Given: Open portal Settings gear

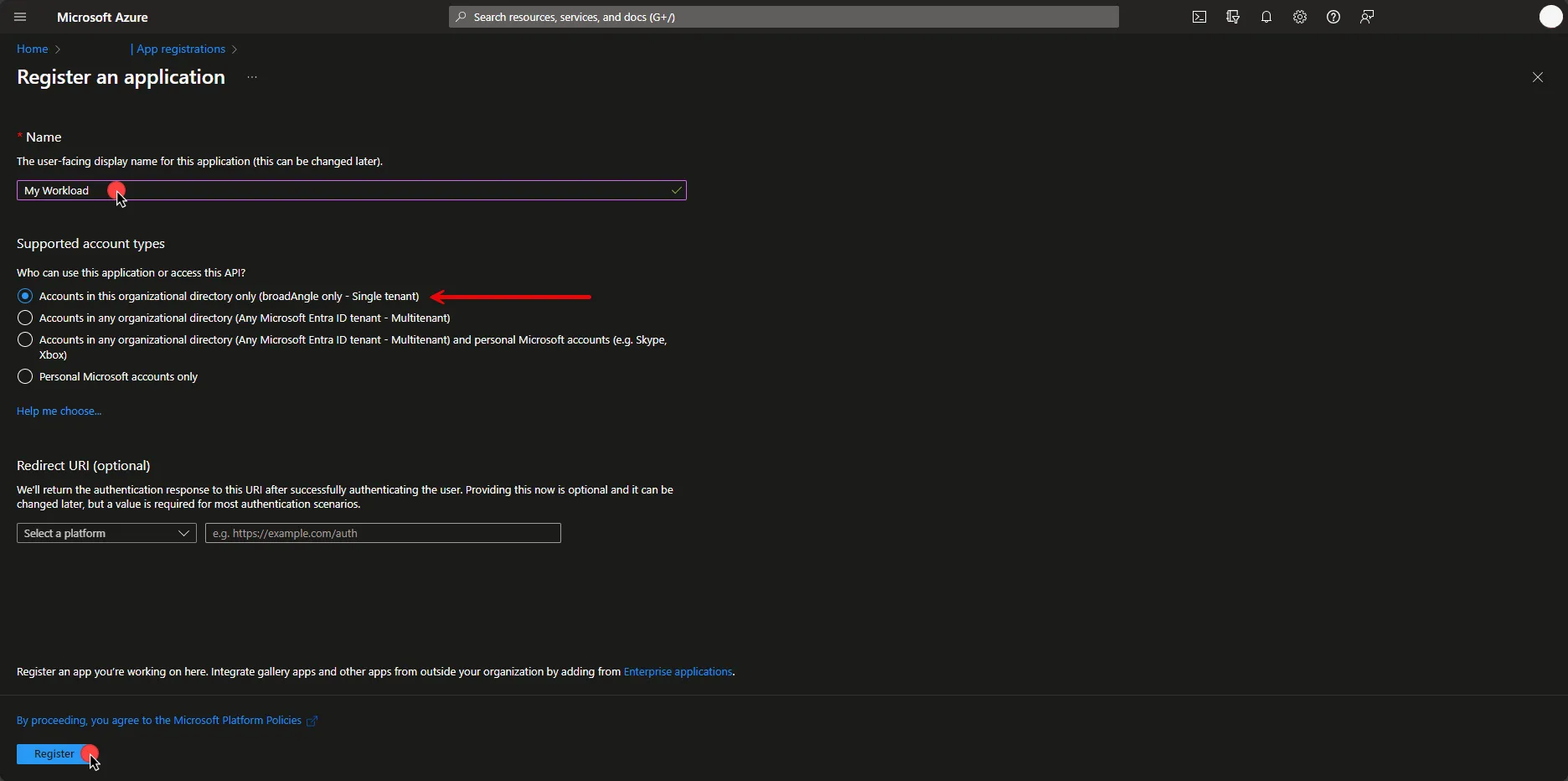Looking at the screenshot, I should 1300,17.
